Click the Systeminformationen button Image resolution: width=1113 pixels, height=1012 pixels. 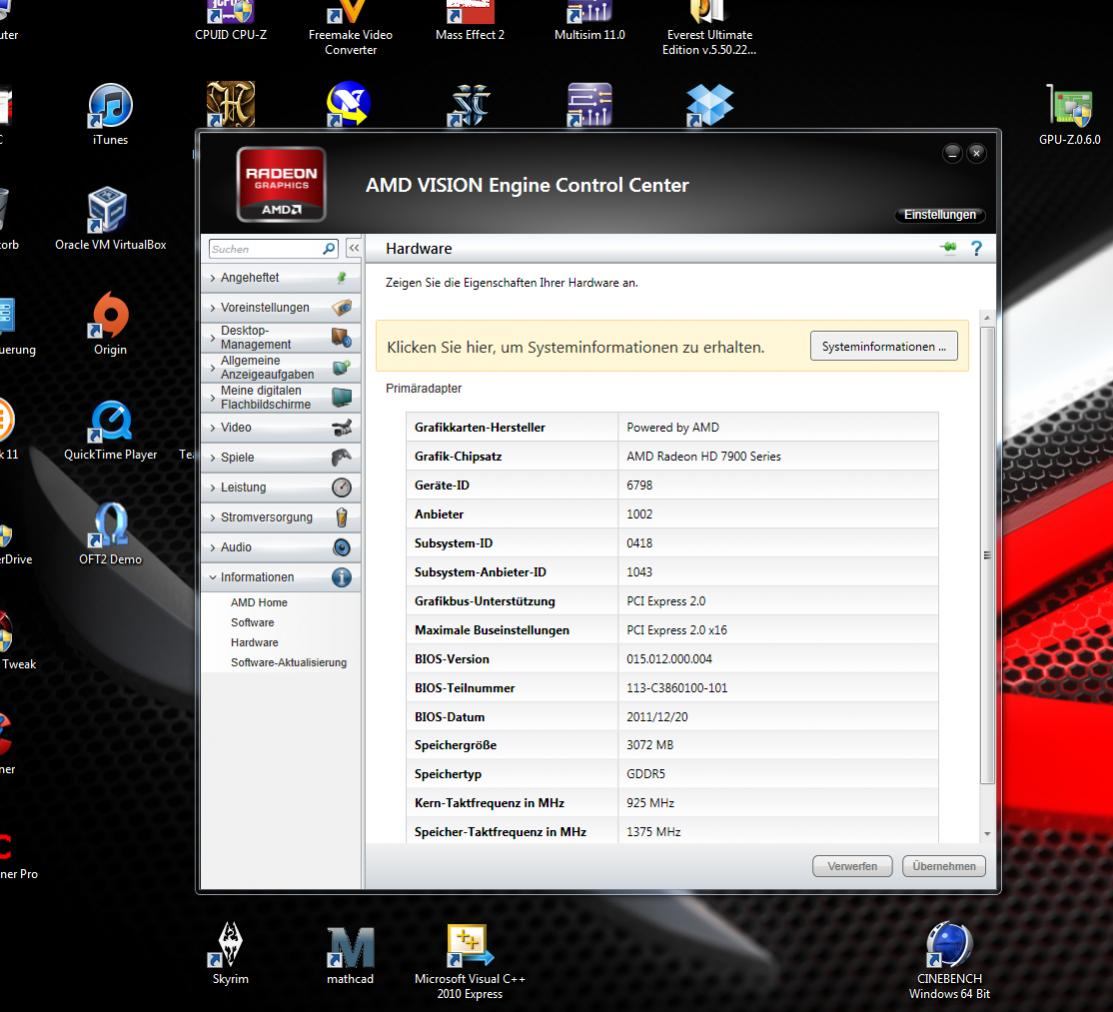[x=884, y=346]
